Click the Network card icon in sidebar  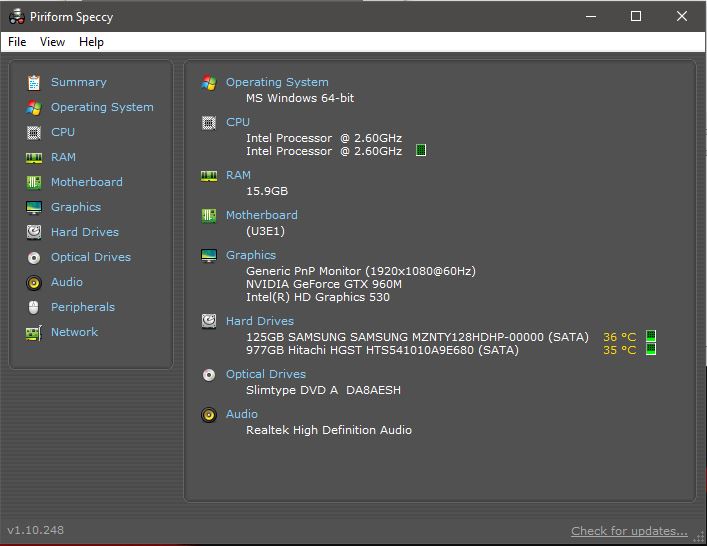34,333
